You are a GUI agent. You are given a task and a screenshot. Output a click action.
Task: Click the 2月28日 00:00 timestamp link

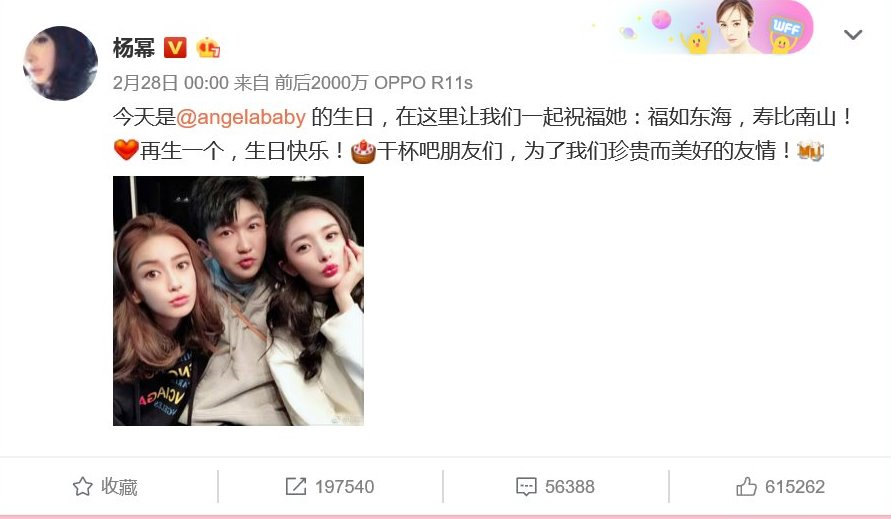pyautogui.click(x=170, y=83)
